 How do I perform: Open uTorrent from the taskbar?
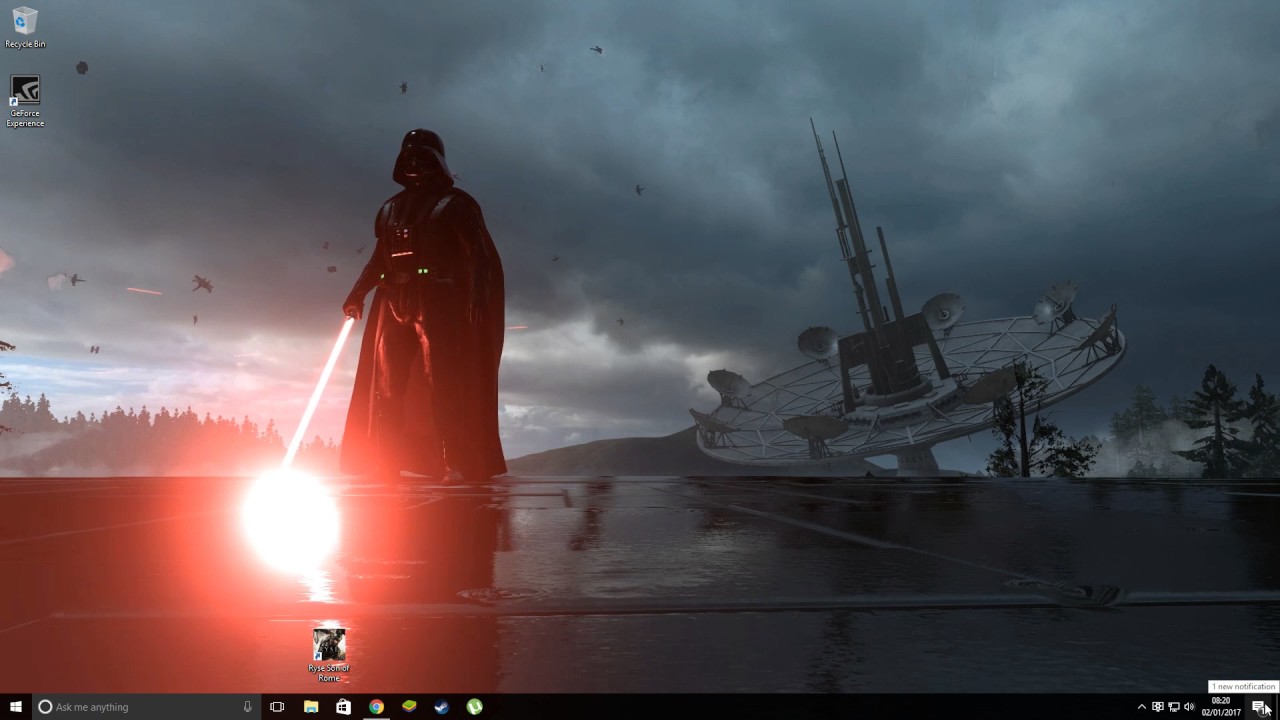coord(474,707)
